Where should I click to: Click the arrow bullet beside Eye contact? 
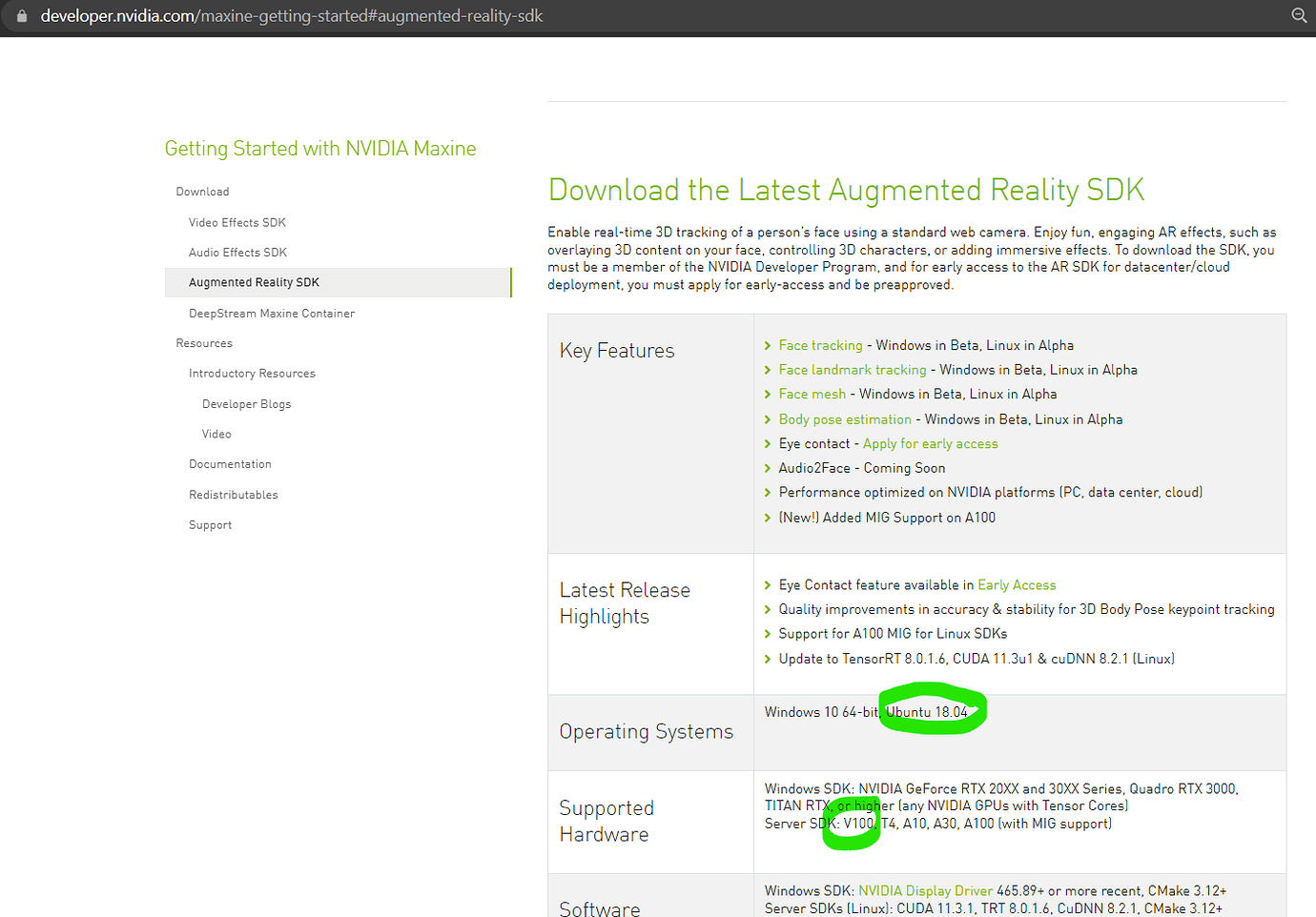tap(768, 443)
